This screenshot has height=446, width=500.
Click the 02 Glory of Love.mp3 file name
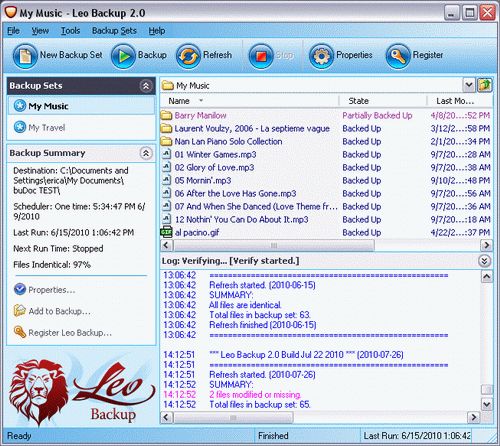214,167
